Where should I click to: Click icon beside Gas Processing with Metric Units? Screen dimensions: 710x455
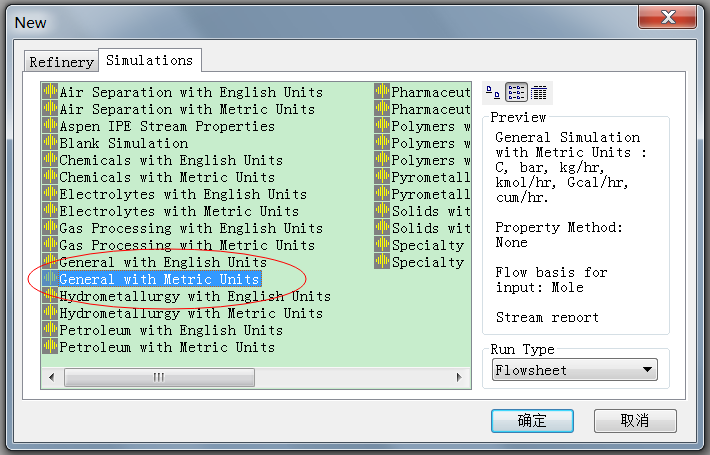(x=50, y=245)
